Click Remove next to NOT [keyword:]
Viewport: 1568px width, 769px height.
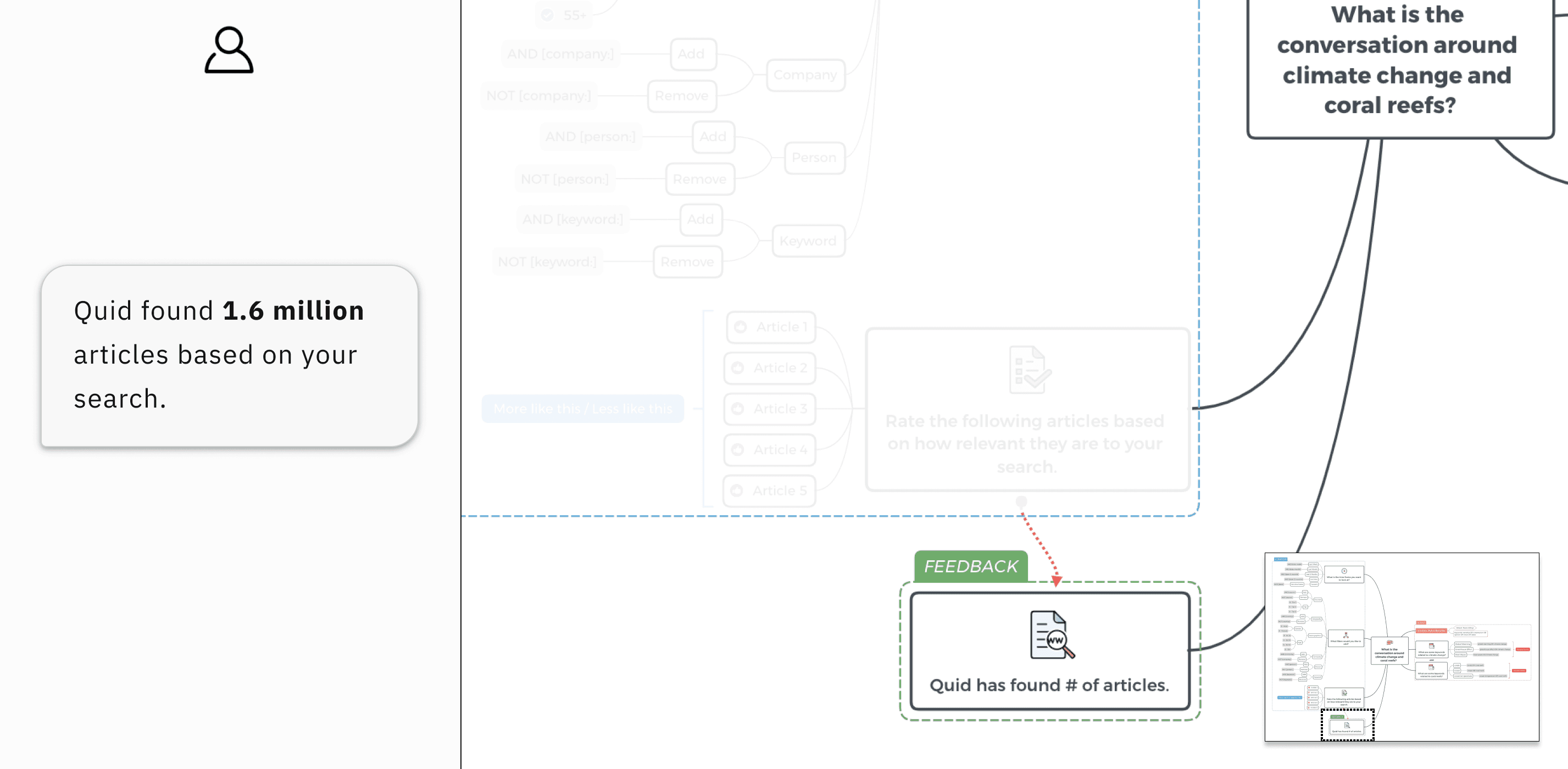(x=688, y=262)
